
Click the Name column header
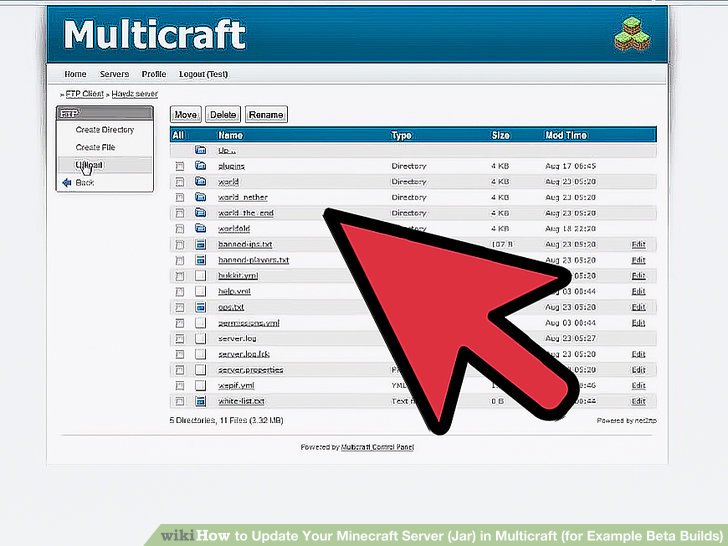click(x=230, y=135)
